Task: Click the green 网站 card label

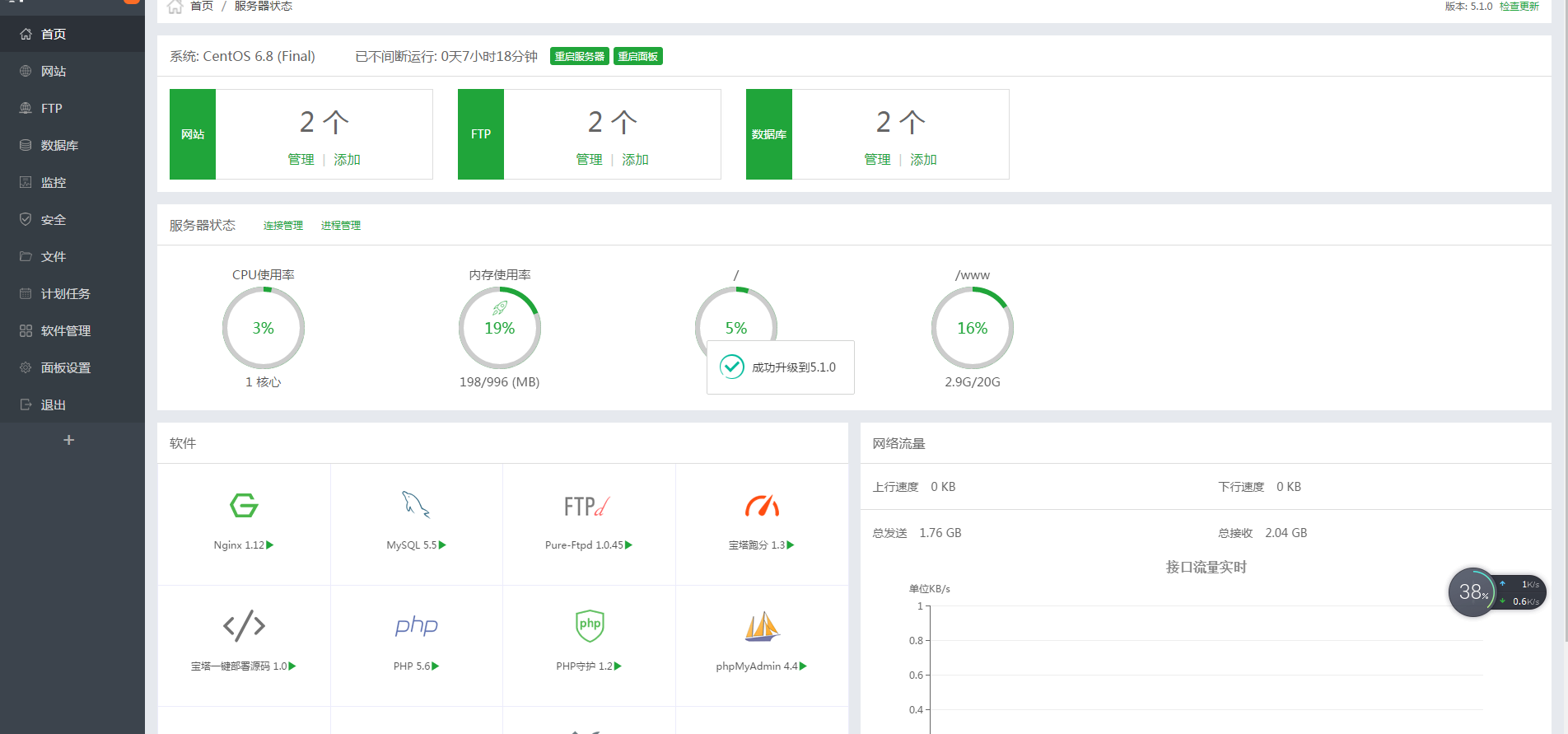Action: click(x=193, y=134)
